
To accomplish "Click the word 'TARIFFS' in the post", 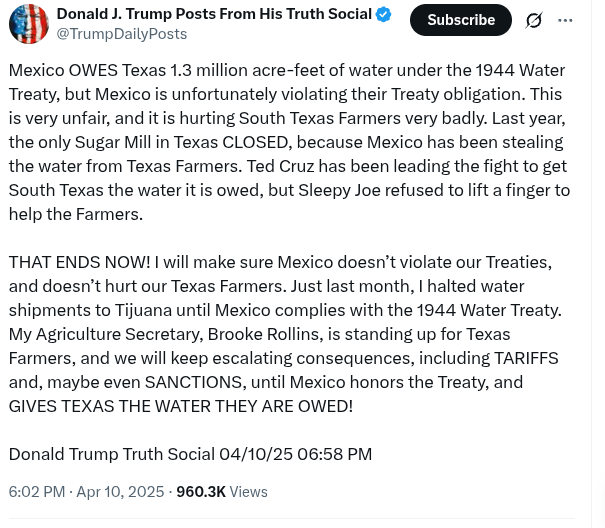I will coord(525,358).
